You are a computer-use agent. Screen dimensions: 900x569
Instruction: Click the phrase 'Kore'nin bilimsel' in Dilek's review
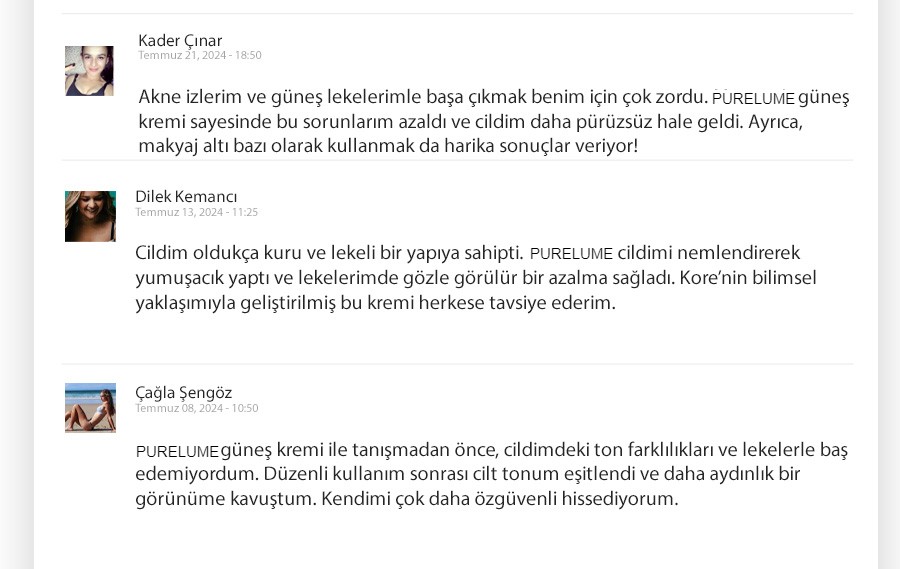(748, 278)
